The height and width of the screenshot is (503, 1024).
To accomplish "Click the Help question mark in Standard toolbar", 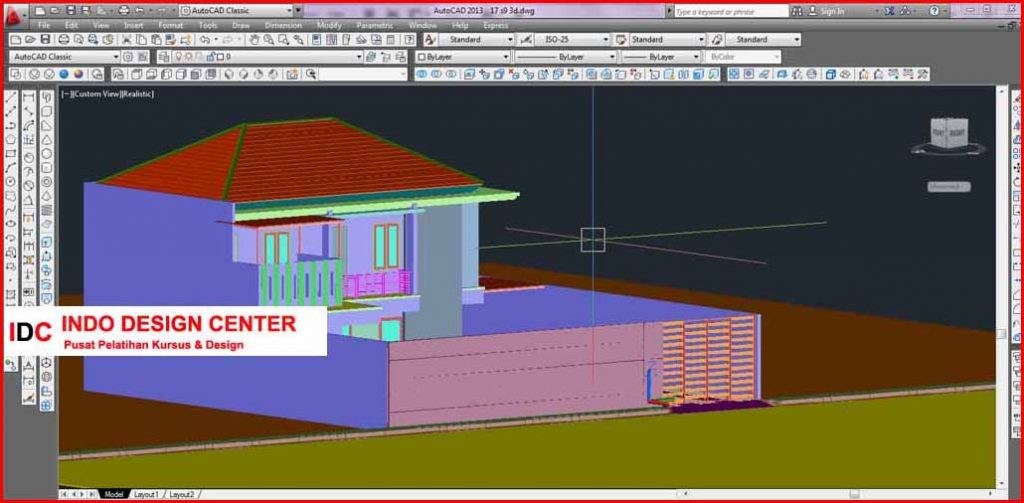I will point(409,40).
